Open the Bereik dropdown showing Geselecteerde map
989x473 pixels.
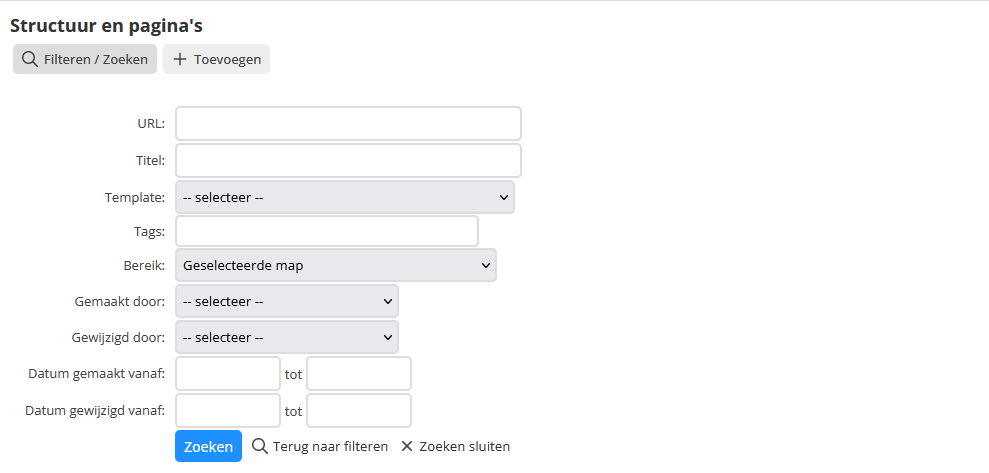pyautogui.click(x=336, y=266)
